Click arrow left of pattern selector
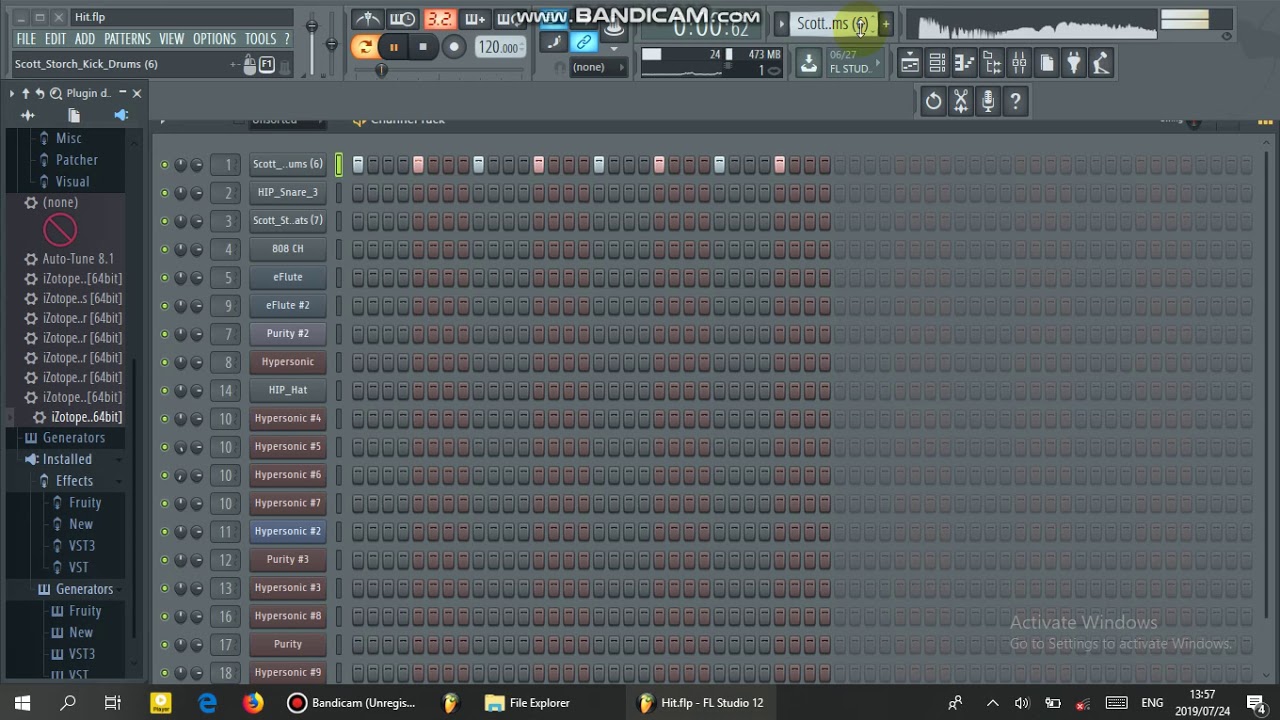 tap(782, 23)
